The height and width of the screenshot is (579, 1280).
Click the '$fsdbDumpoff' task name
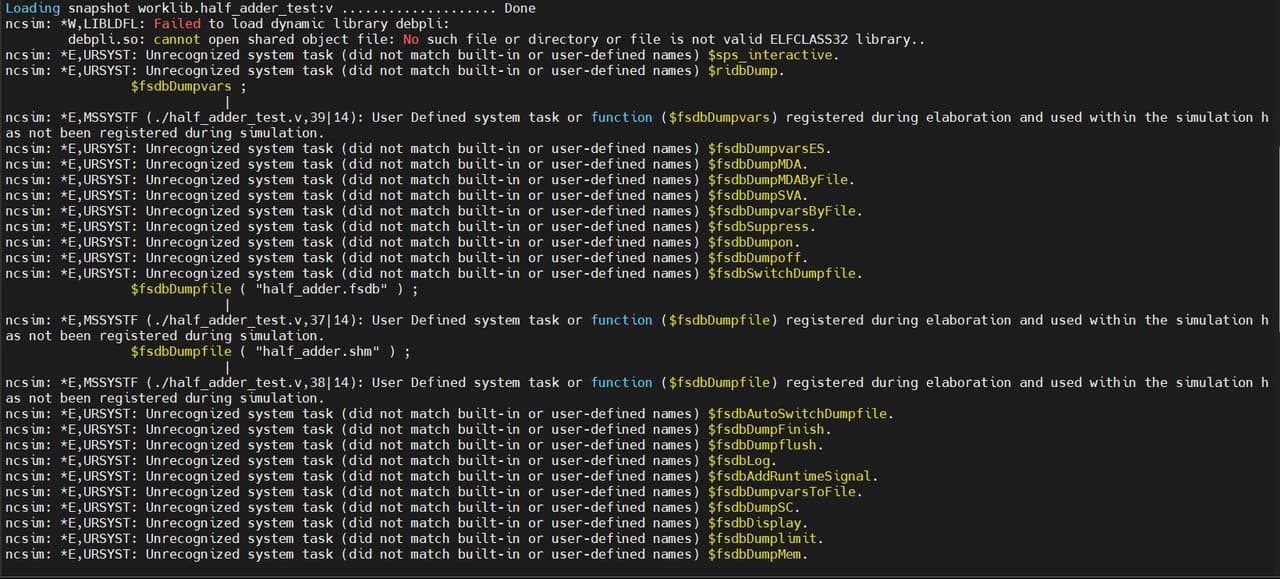click(x=753, y=258)
